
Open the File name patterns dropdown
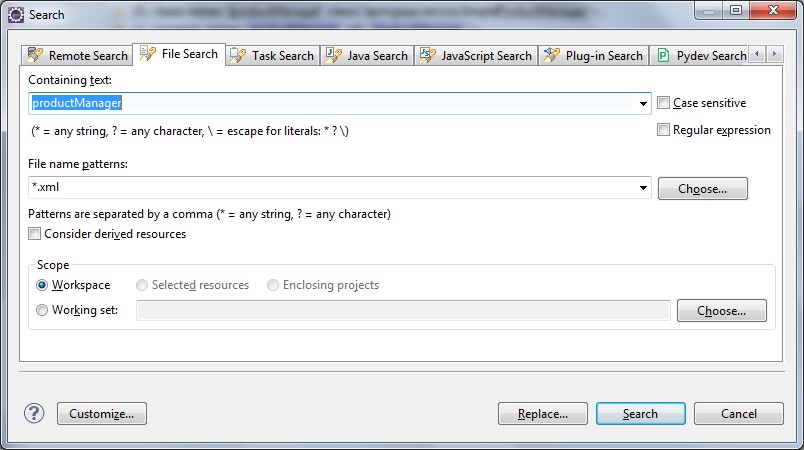644,188
